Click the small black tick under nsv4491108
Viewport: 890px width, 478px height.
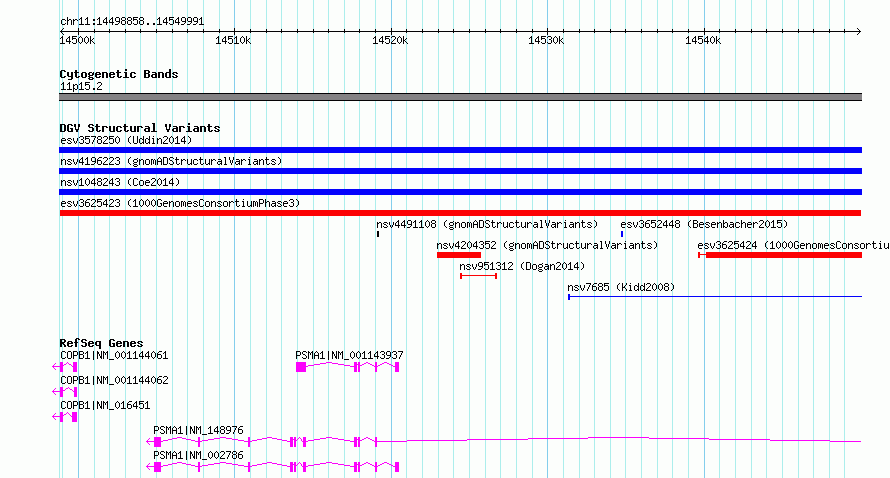pyautogui.click(x=378, y=234)
